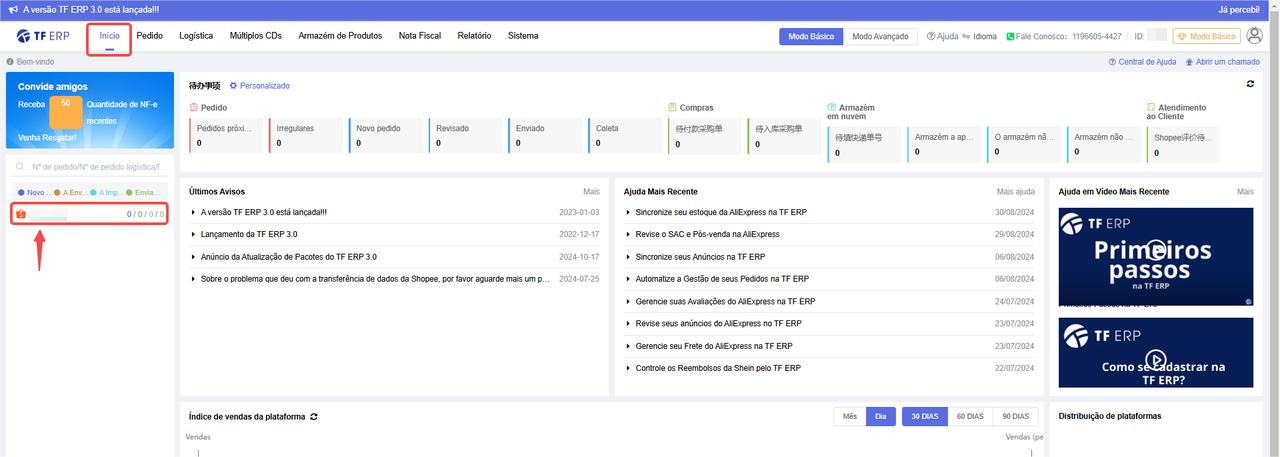Viewport: 1280px width, 457px height.
Task: Click Mais ajuda link
Action: (x=1016, y=191)
